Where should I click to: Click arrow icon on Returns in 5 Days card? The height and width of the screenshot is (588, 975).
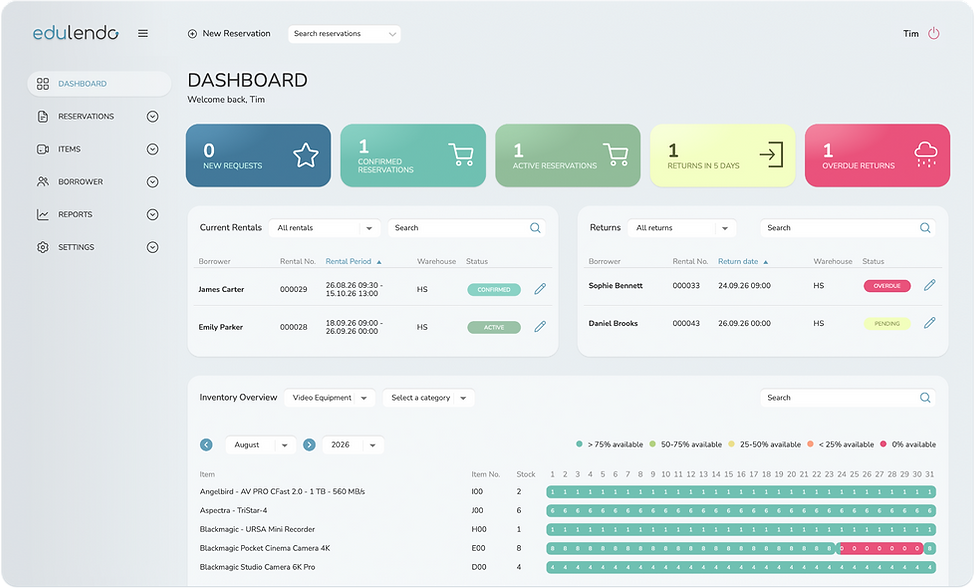(x=771, y=155)
